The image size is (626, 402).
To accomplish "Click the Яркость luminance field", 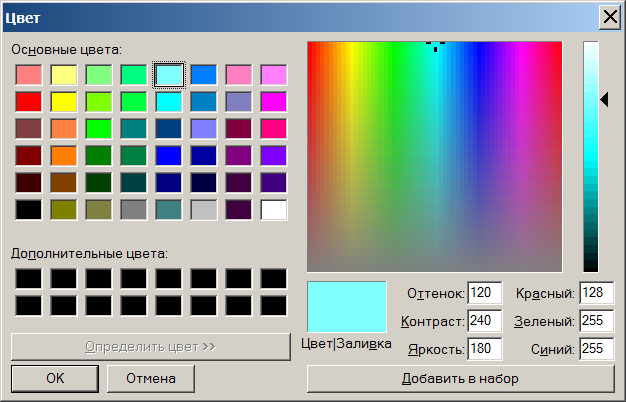I will [483, 349].
